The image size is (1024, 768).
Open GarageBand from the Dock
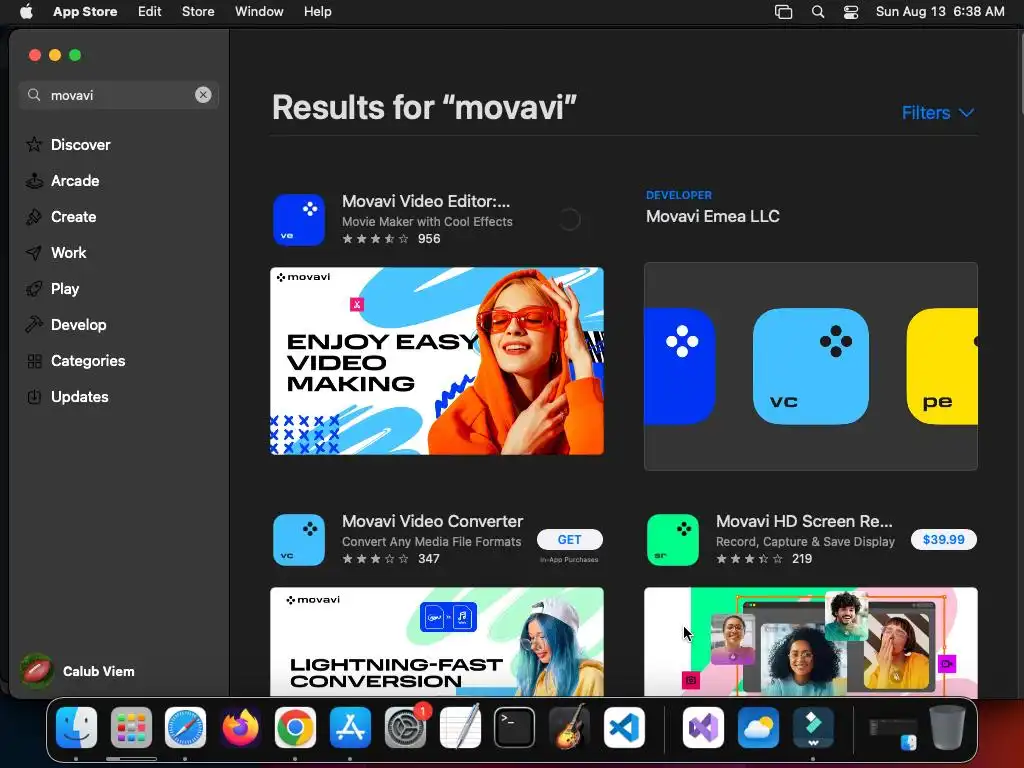click(569, 727)
